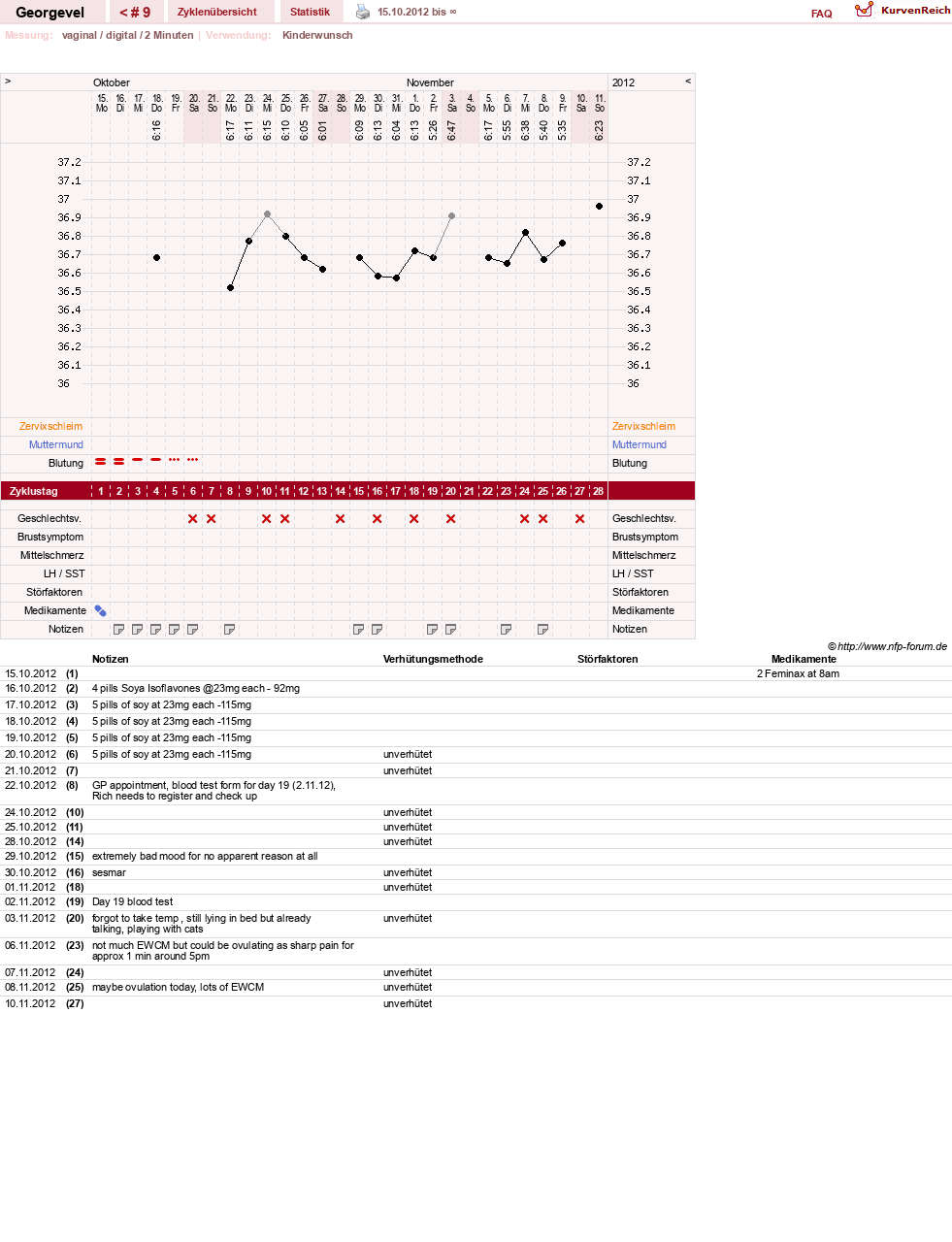Click the '15.10.2012 bis ∞' date range
The height and width of the screenshot is (1242, 952).
tap(416, 12)
